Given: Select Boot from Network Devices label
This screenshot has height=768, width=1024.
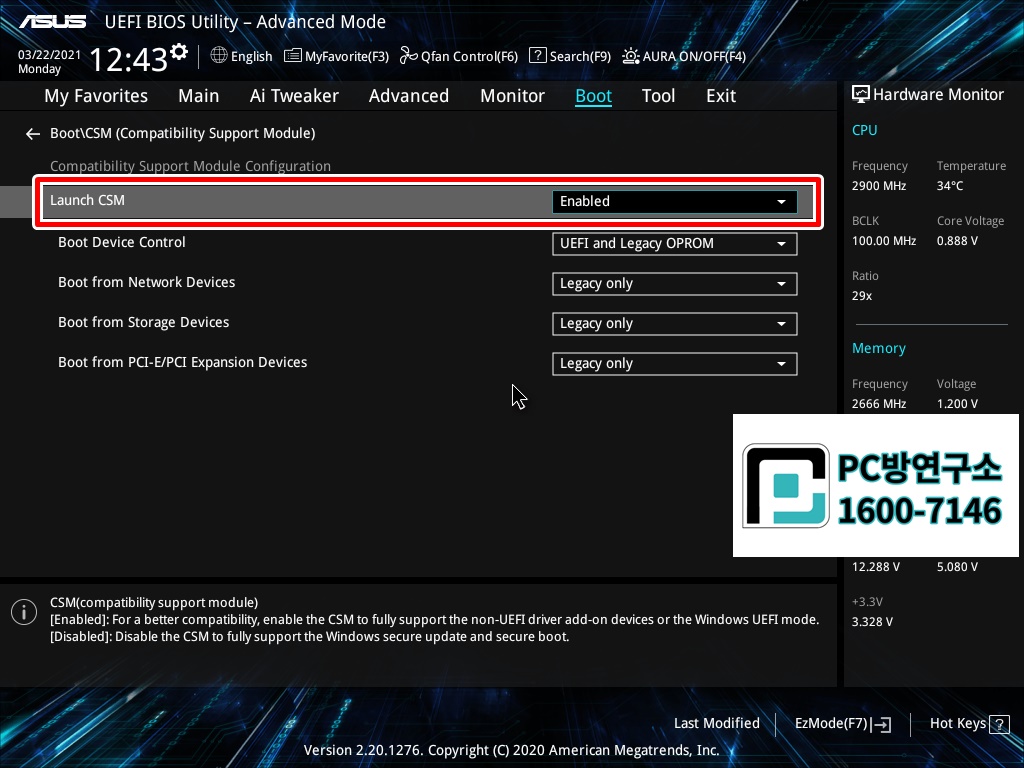Looking at the screenshot, I should 146,282.
